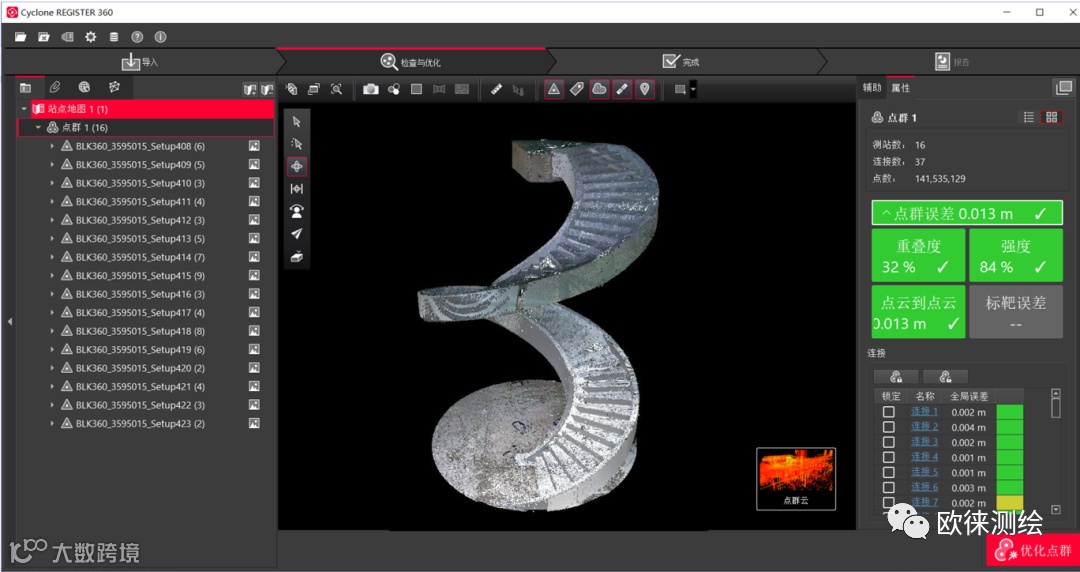
Task: Select the bottom tool in vertical toolbar
Action: (x=297, y=256)
